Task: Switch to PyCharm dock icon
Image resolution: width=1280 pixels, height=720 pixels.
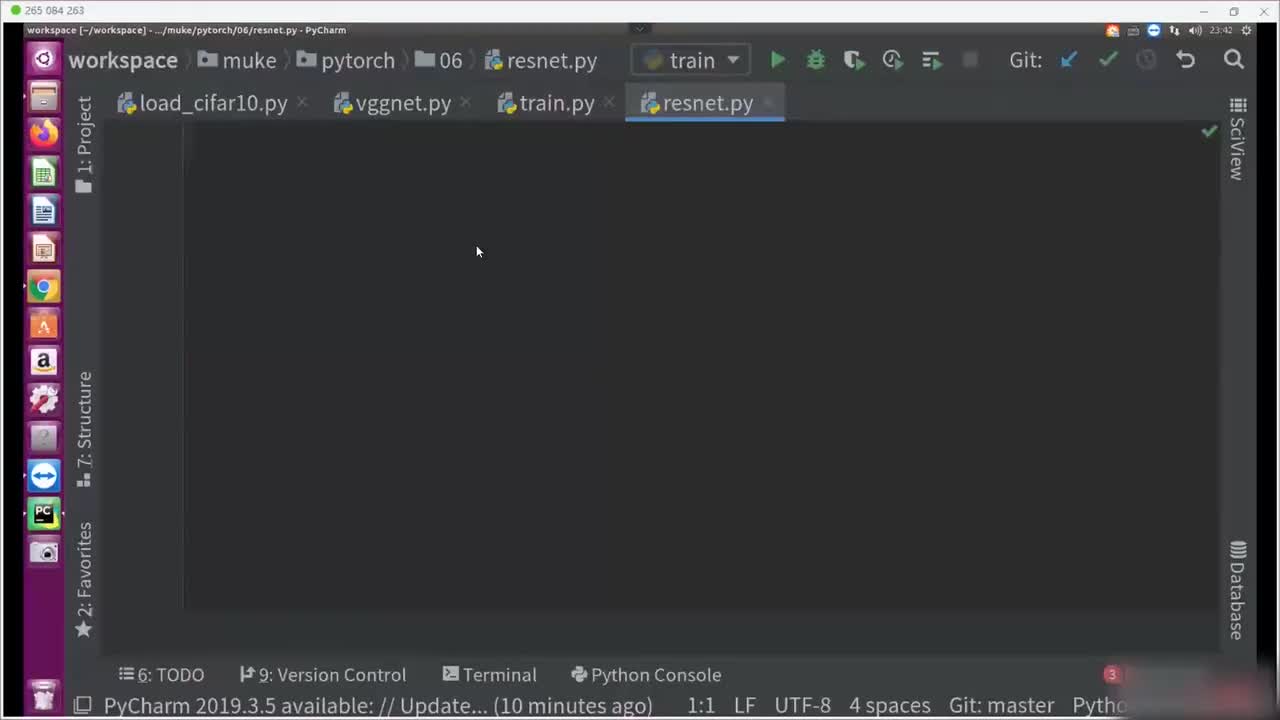Action: [x=44, y=514]
